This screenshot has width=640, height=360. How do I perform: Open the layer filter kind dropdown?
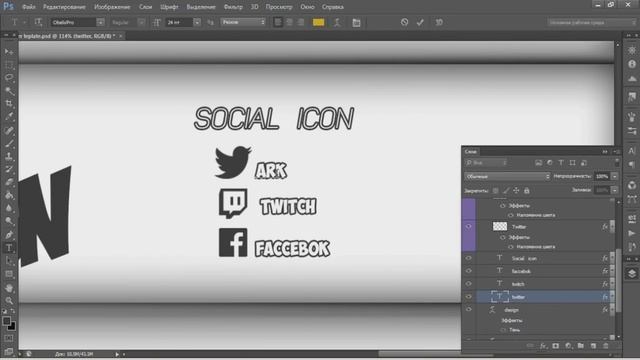pos(486,163)
